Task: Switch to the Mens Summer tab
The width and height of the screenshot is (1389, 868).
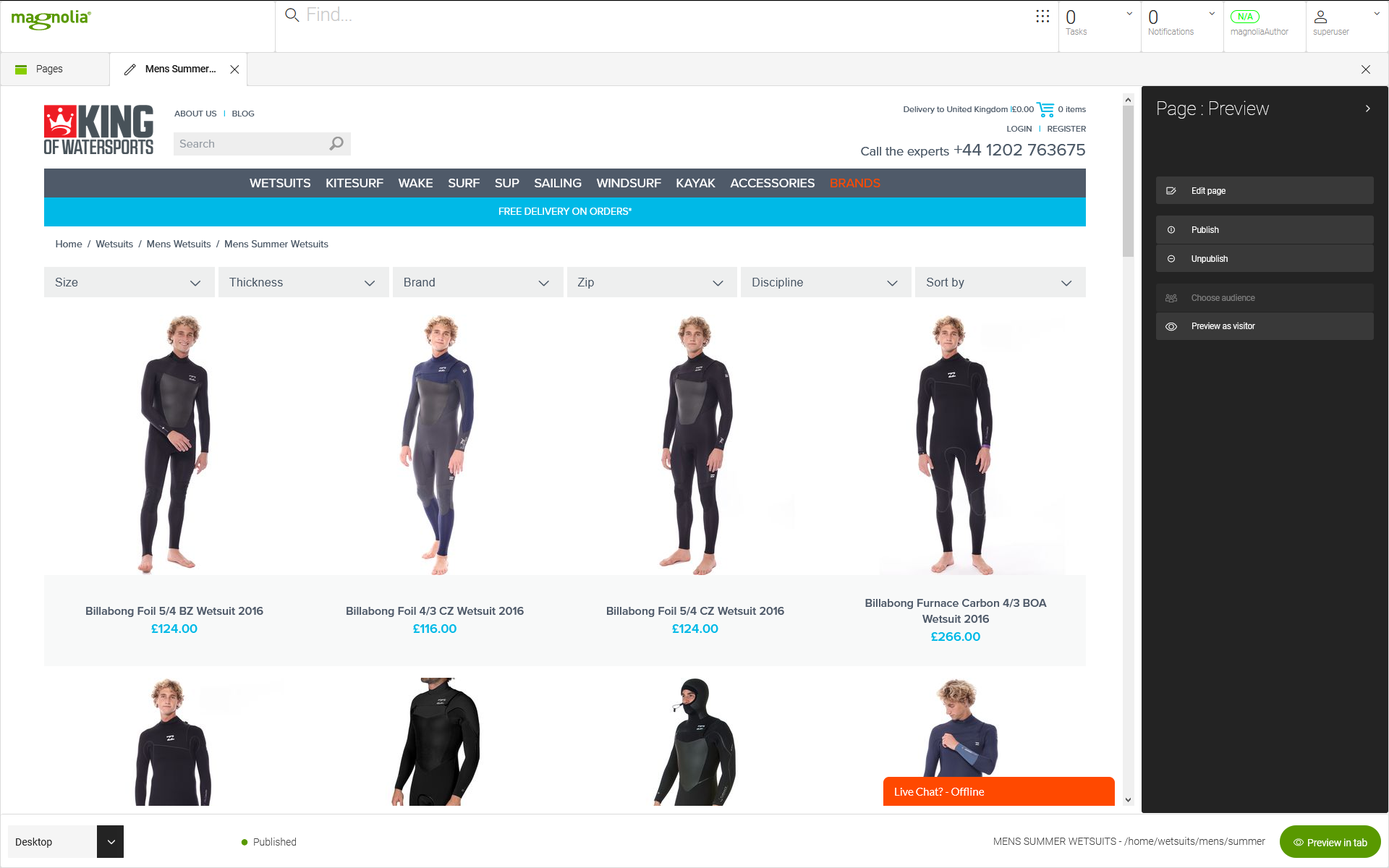Action: pyautogui.click(x=179, y=69)
